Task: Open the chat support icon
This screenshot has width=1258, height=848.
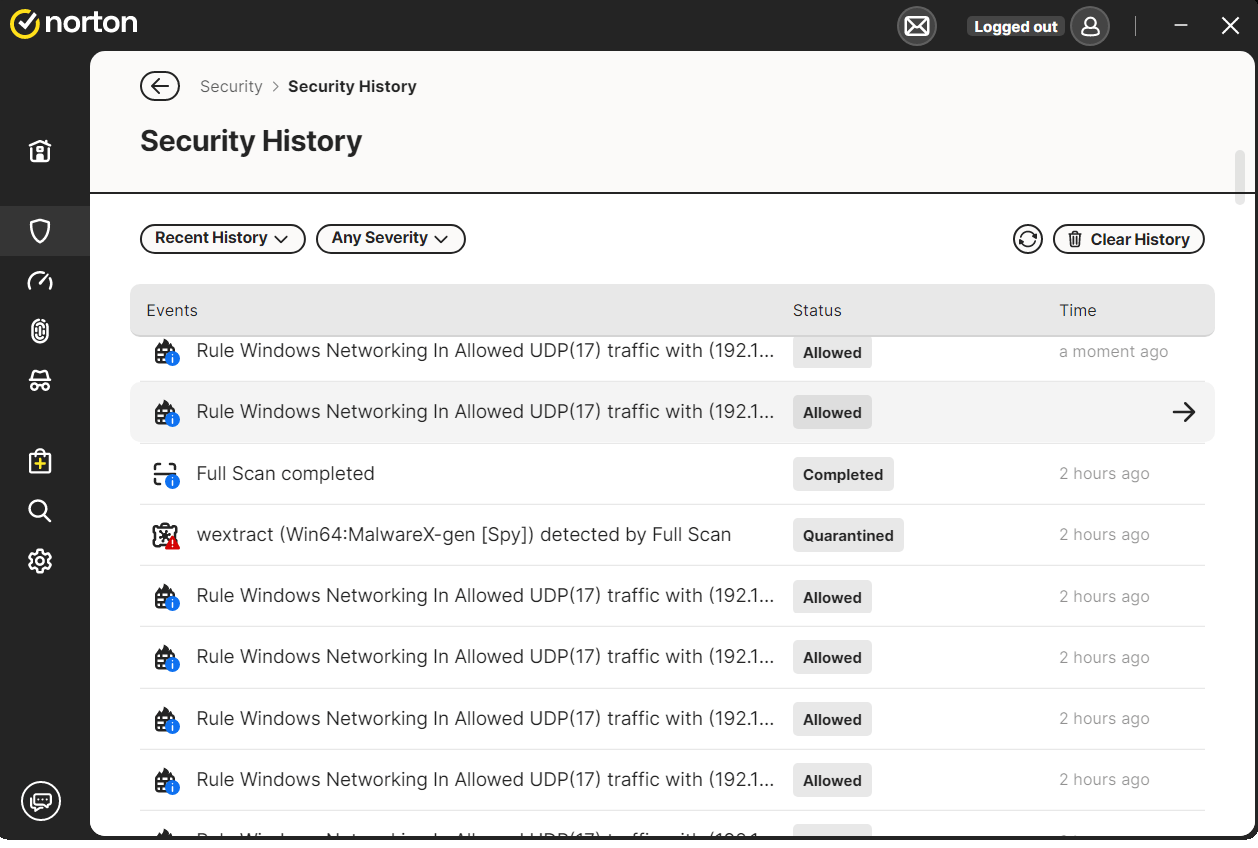Action: 41,801
